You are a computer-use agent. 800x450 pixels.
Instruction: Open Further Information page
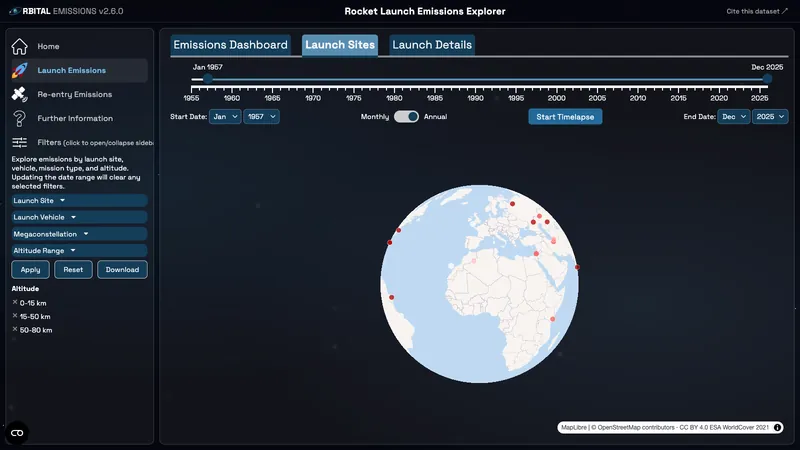(75, 118)
